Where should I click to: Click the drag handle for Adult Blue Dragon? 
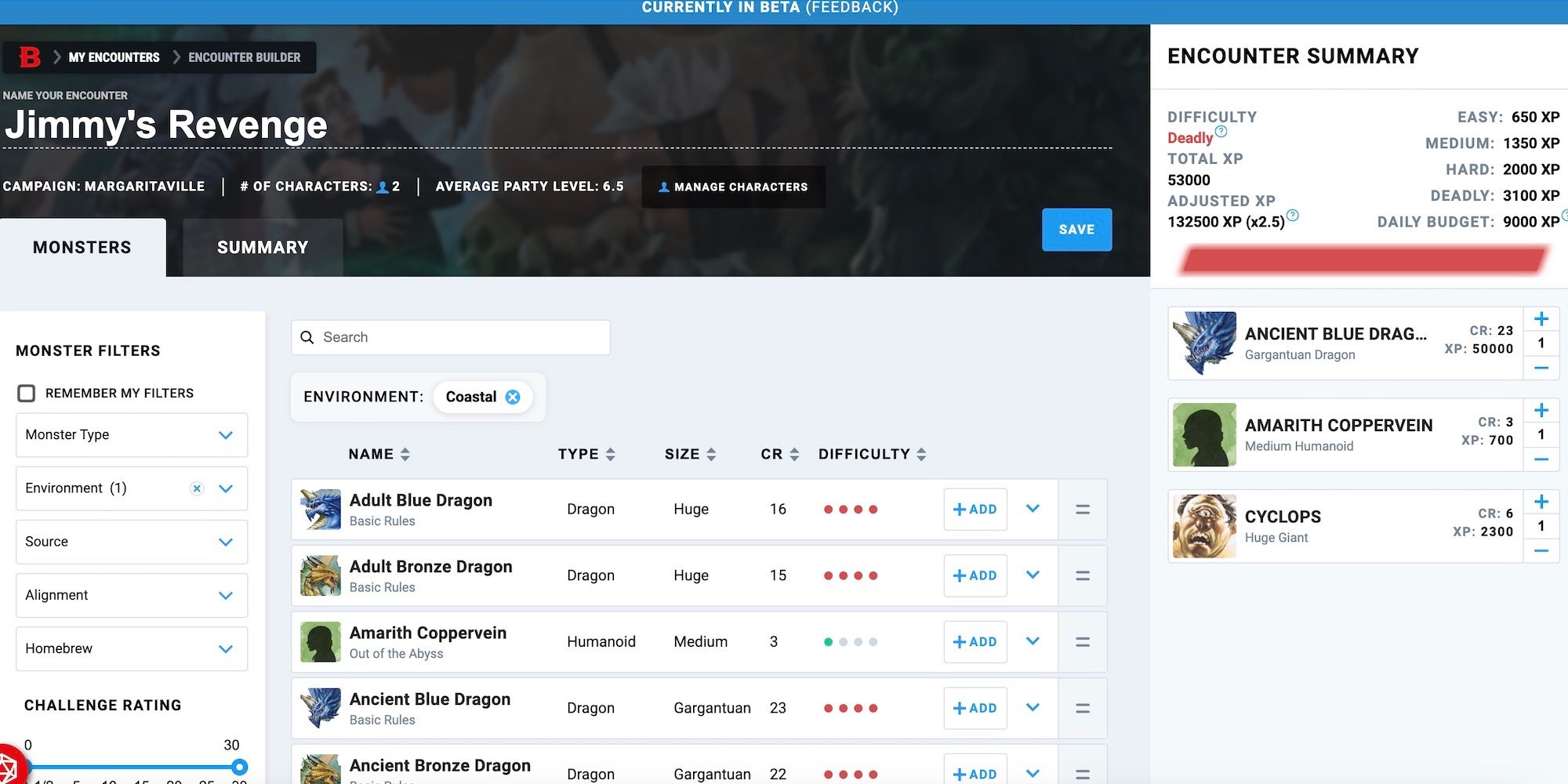(x=1082, y=510)
